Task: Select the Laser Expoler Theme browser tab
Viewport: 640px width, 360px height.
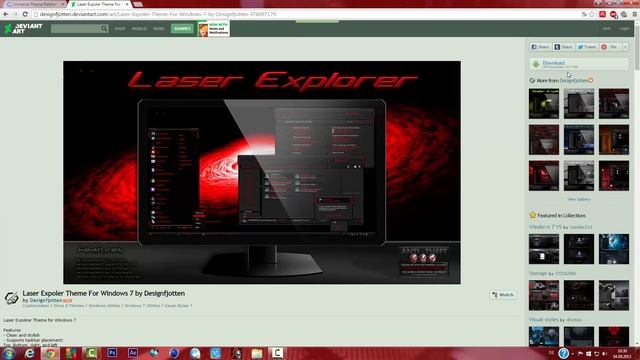Action: [99, 4]
